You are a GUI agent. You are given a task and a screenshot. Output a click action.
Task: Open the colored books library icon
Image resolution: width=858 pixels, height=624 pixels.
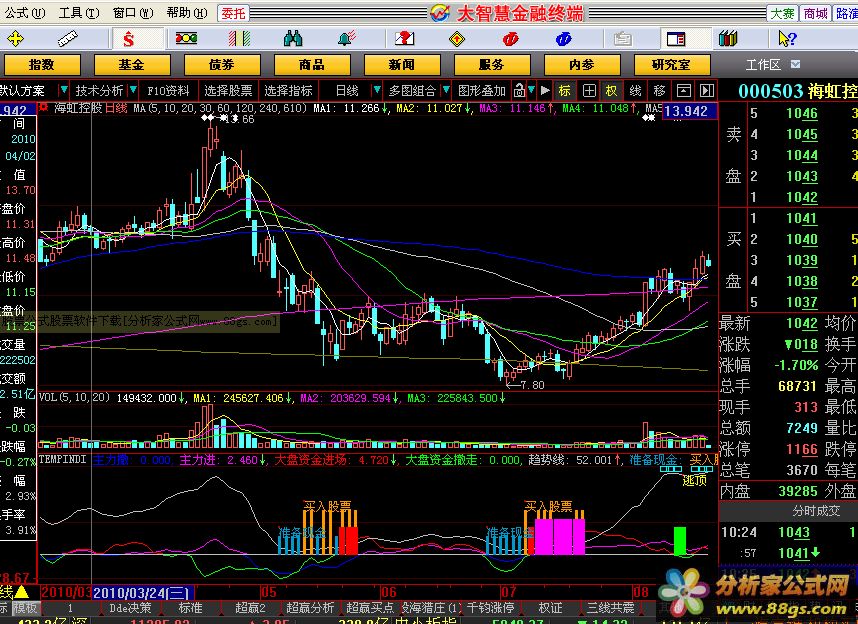(x=728, y=38)
